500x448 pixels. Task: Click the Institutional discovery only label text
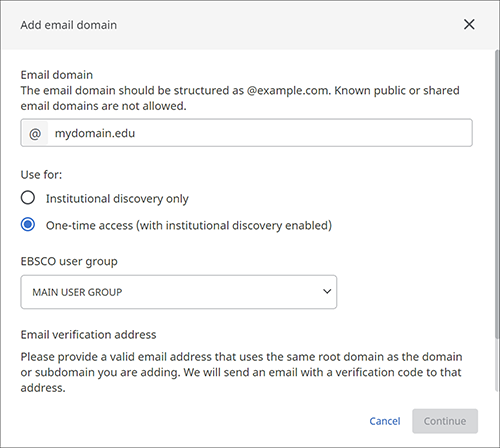(x=117, y=199)
